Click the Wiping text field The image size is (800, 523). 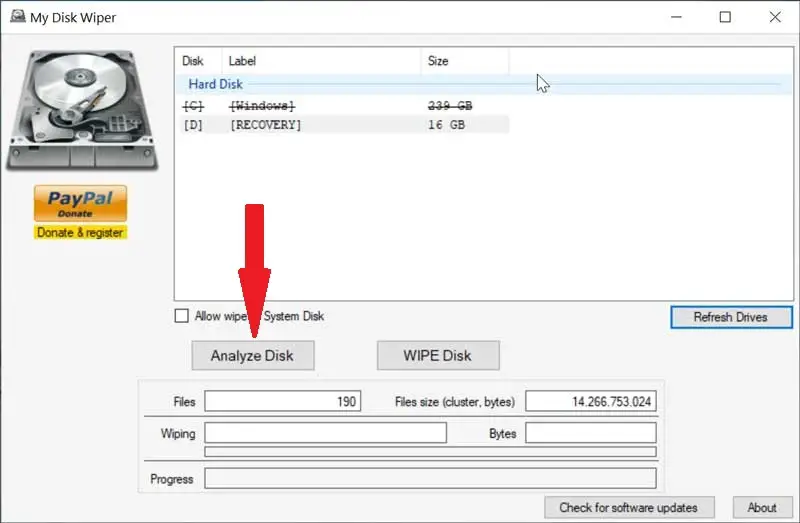[x=326, y=433]
